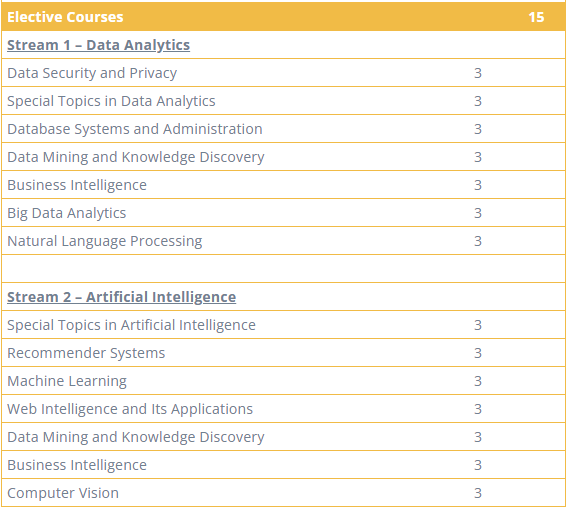Open Stream 2 – Artificial Intelligence link
The height and width of the screenshot is (507, 569).
click(x=122, y=297)
